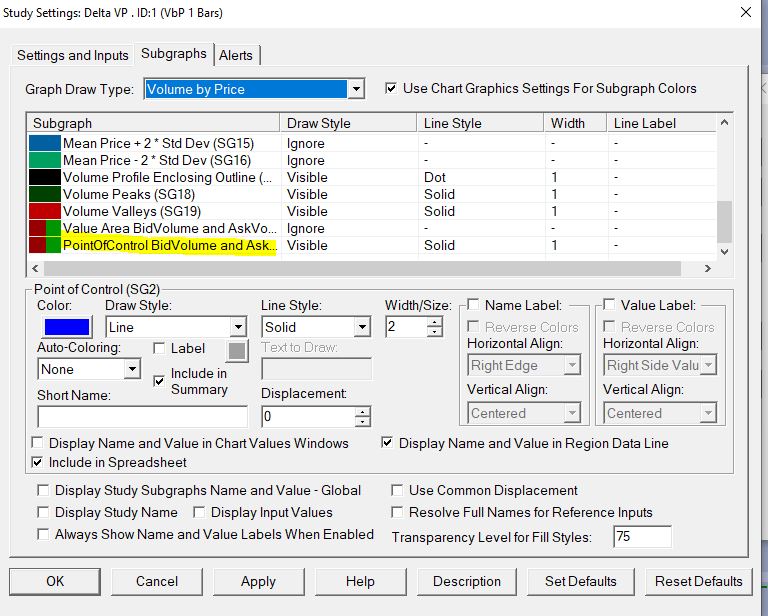Enable the Value Label checkbox
The height and width of the screenshot is (616, 768).
(x=609, y=305)
